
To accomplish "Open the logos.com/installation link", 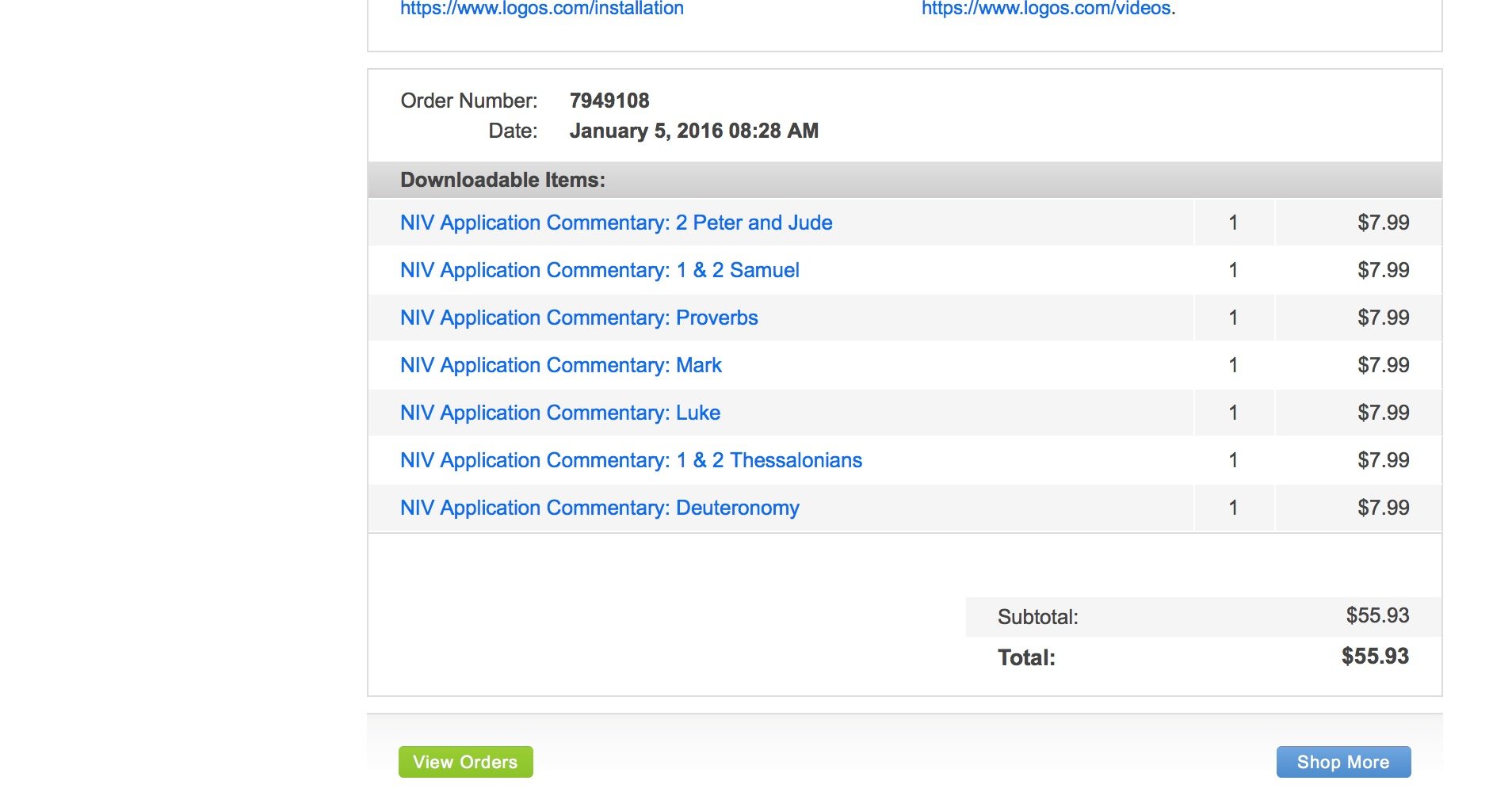I will (541, 9).
